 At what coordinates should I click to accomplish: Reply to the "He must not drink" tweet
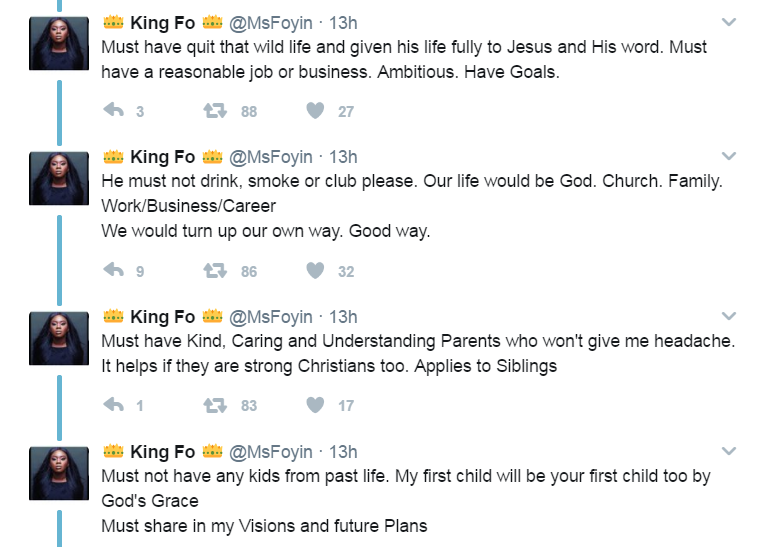tap(114, 270)
